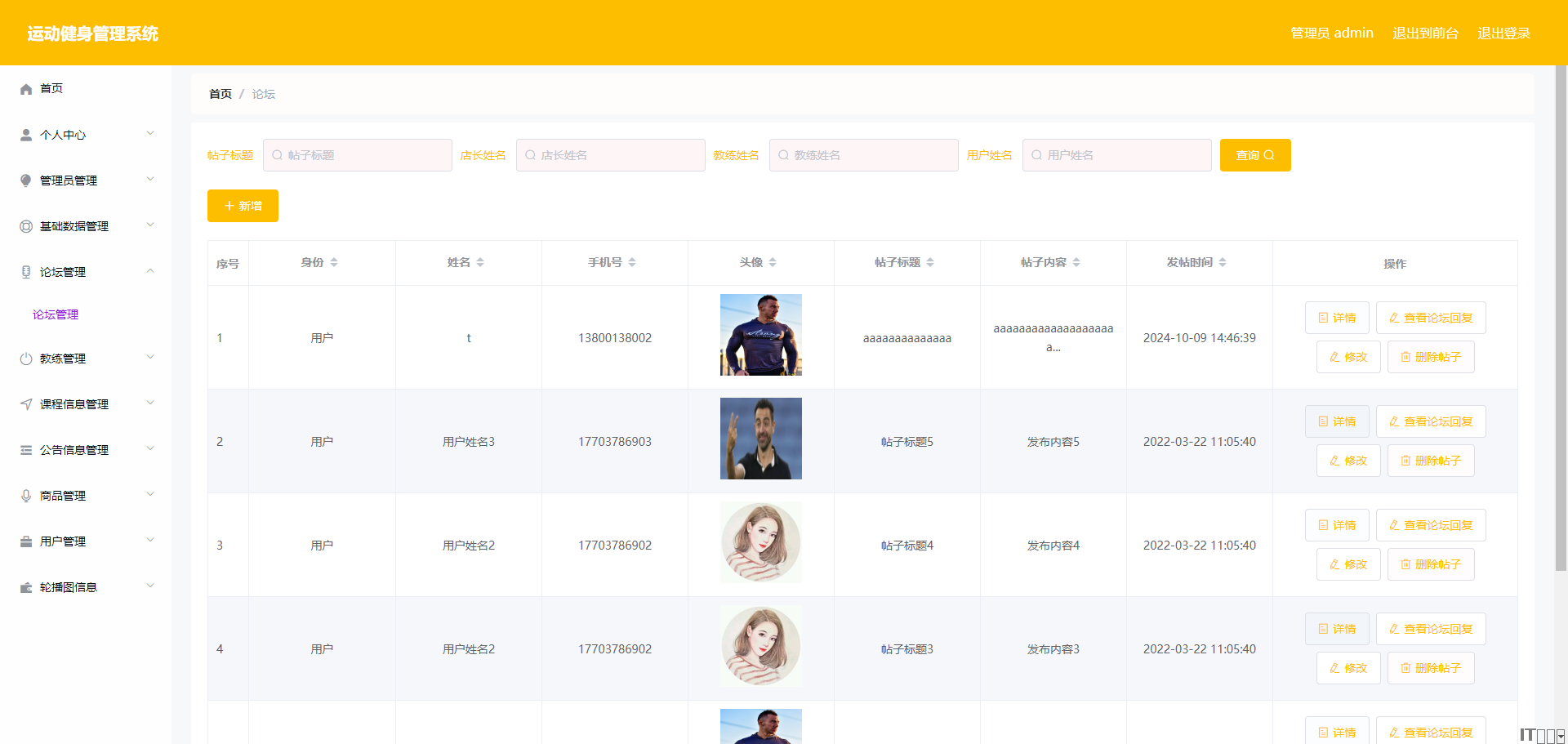Click the home icon in the sidebar

point(26,89)
